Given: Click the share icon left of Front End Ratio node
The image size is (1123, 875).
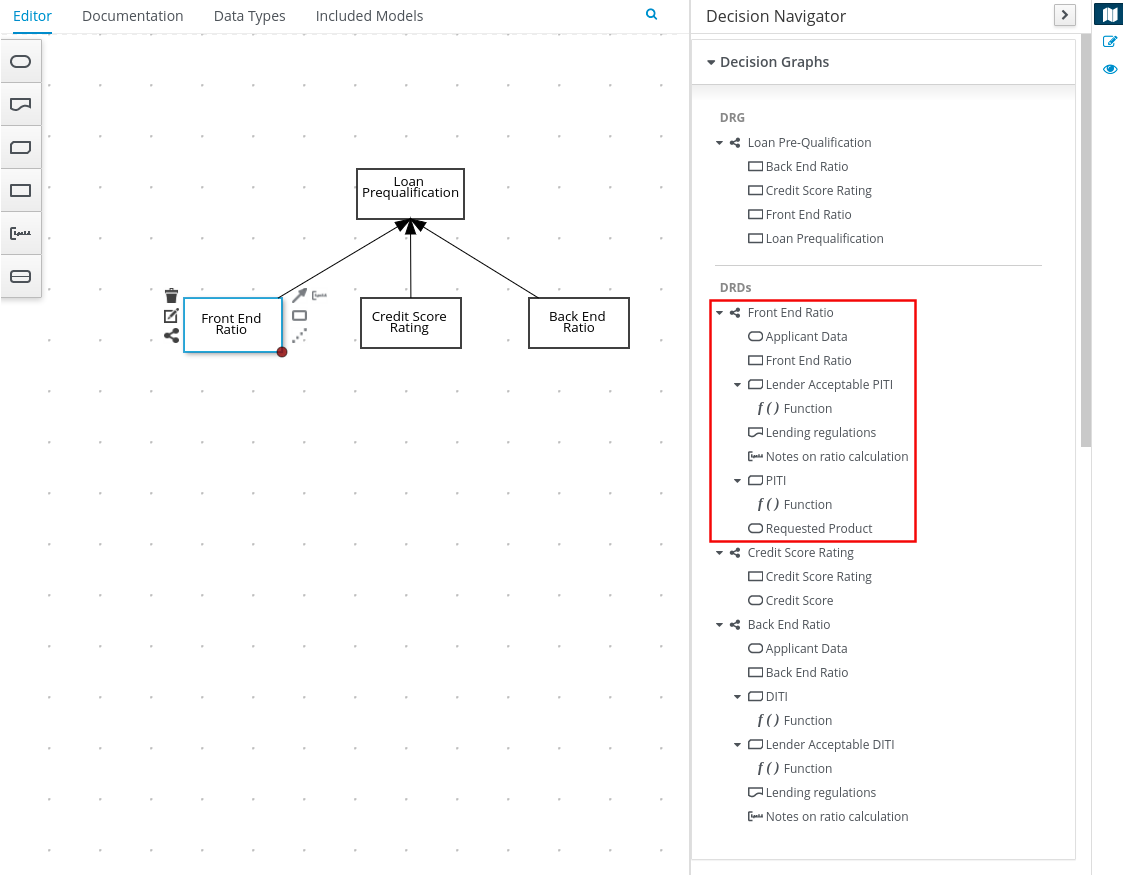Looking at the screenshot, I should [x=171, y=336].
